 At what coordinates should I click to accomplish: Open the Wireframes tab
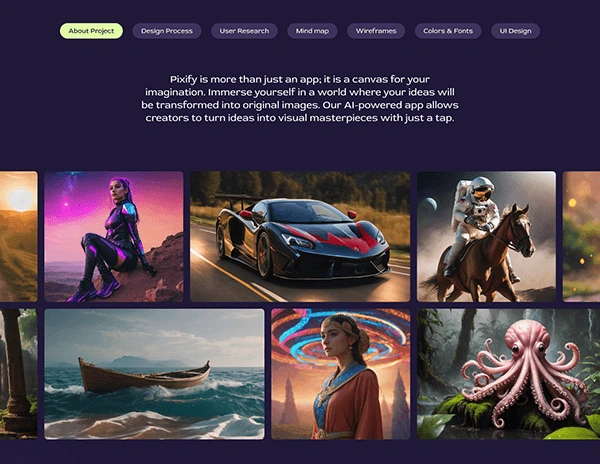(x=376, y=31)
